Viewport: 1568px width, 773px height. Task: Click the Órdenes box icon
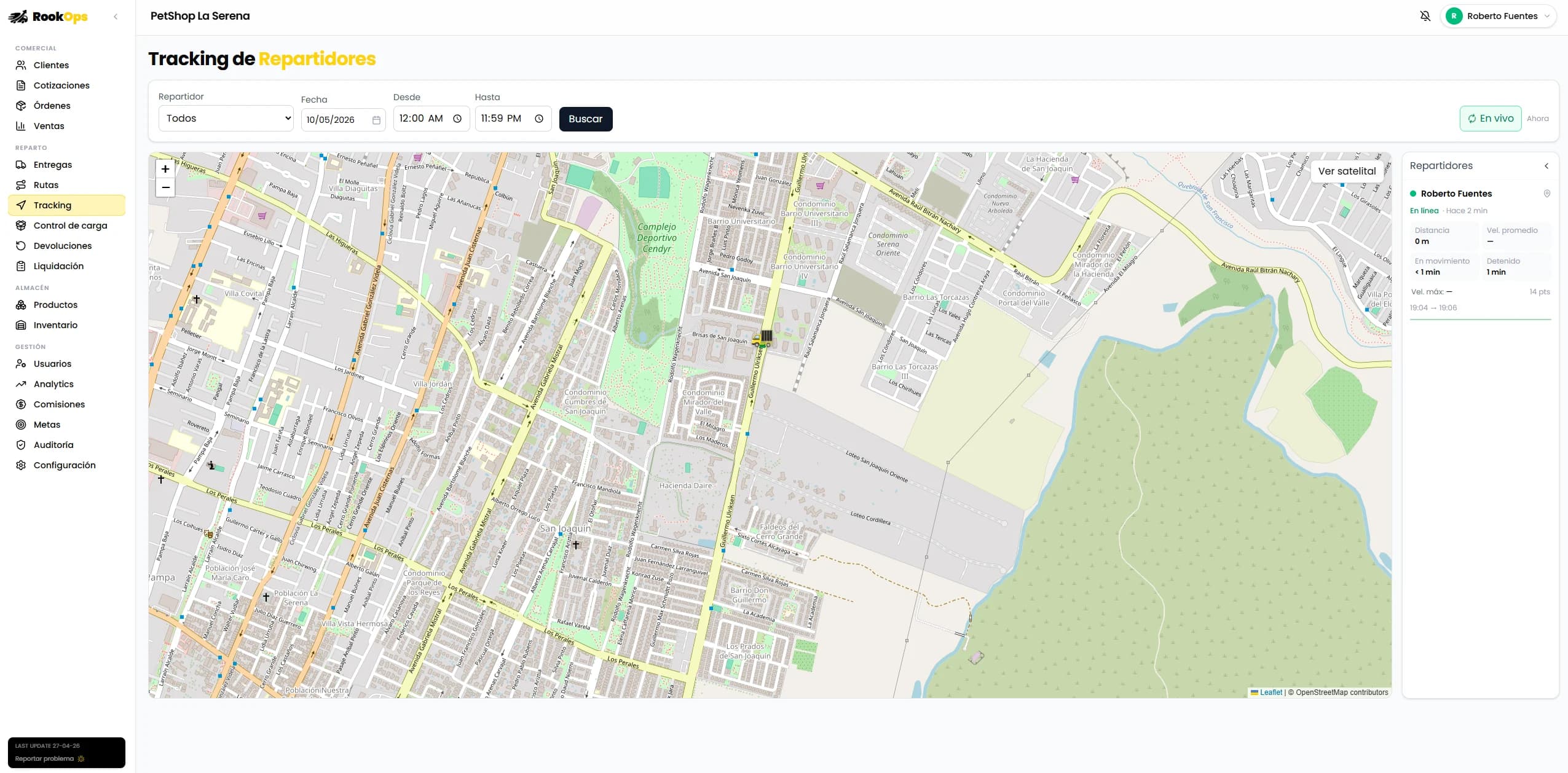coord(21,106)
